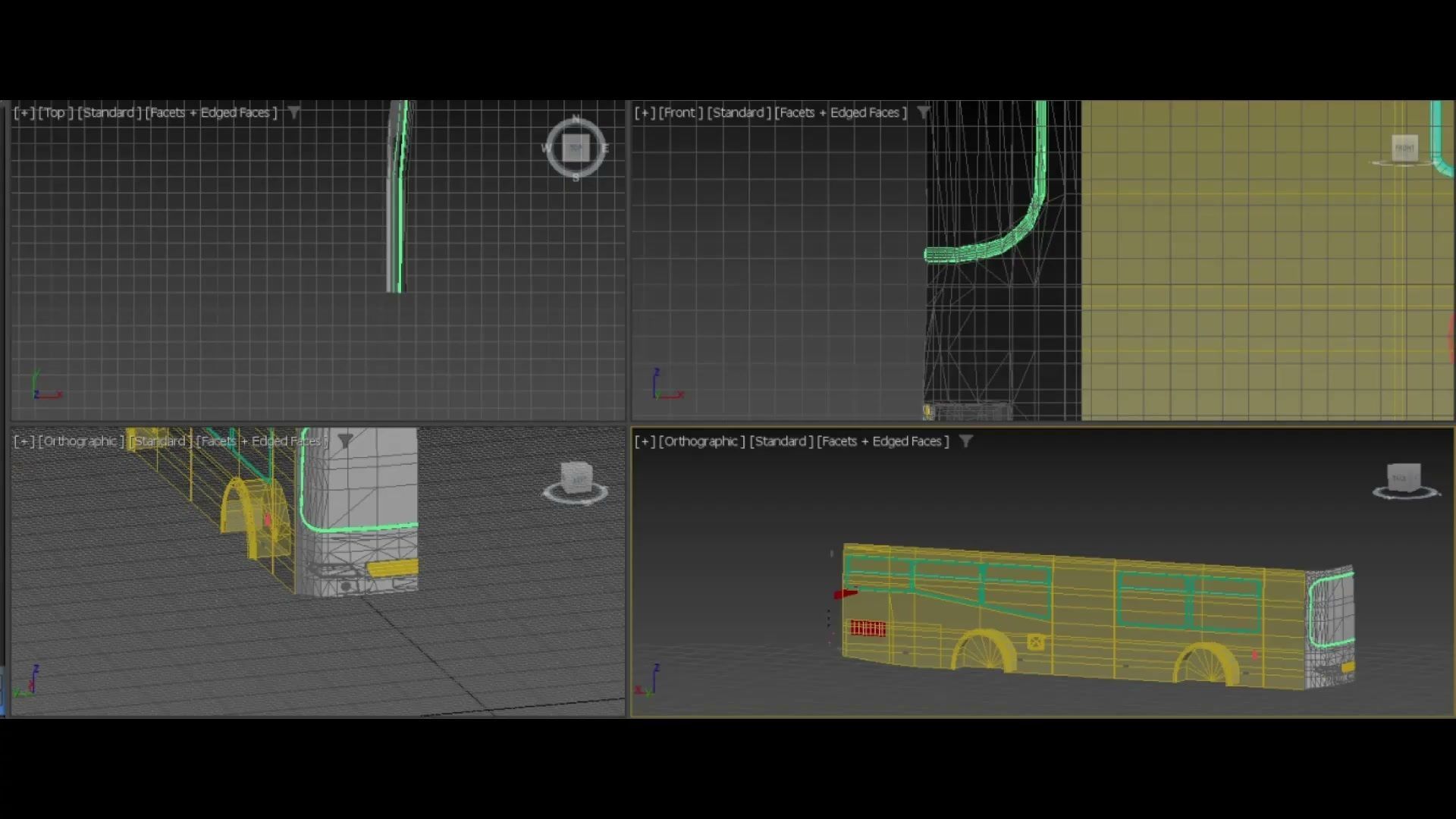1456x819 pixels.
Task: Click the viewport filter icon in Top view
Action: point(293,112)
